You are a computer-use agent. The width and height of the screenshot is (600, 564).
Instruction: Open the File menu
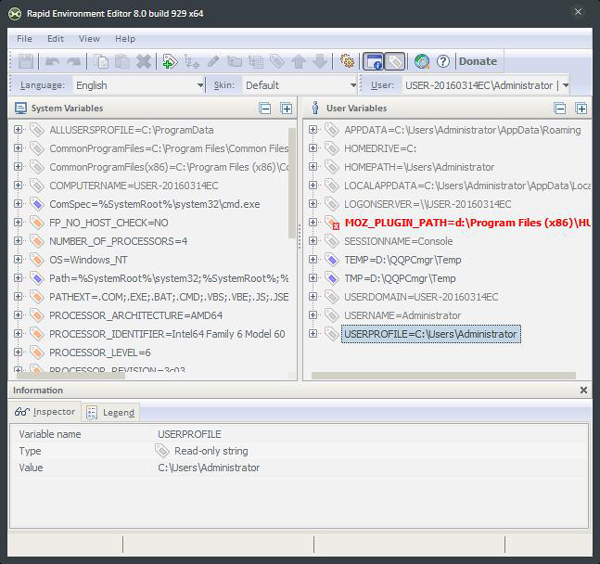pos(24,39)
